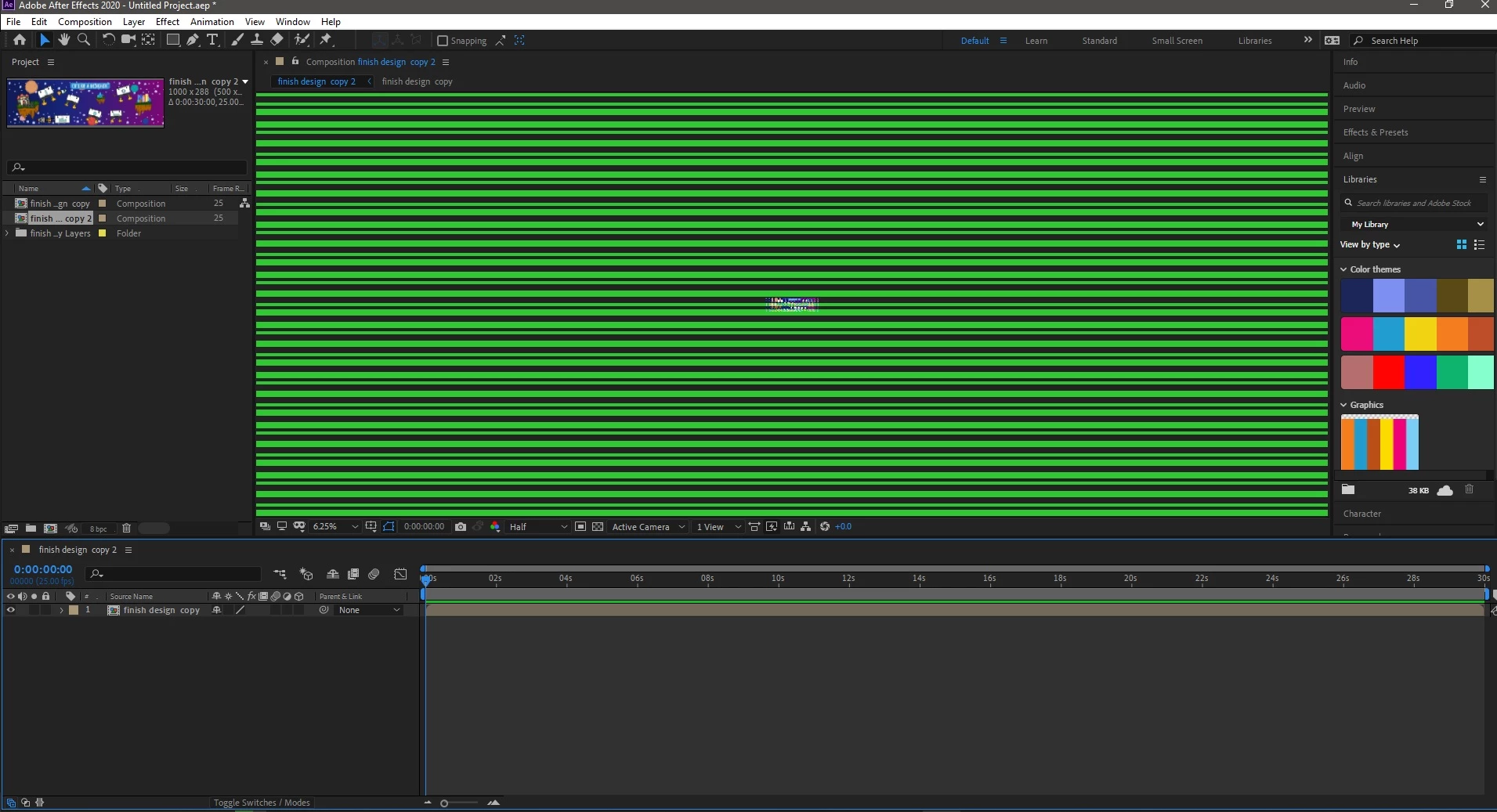Enable the Snapping checkbox

tap(443, 41)
